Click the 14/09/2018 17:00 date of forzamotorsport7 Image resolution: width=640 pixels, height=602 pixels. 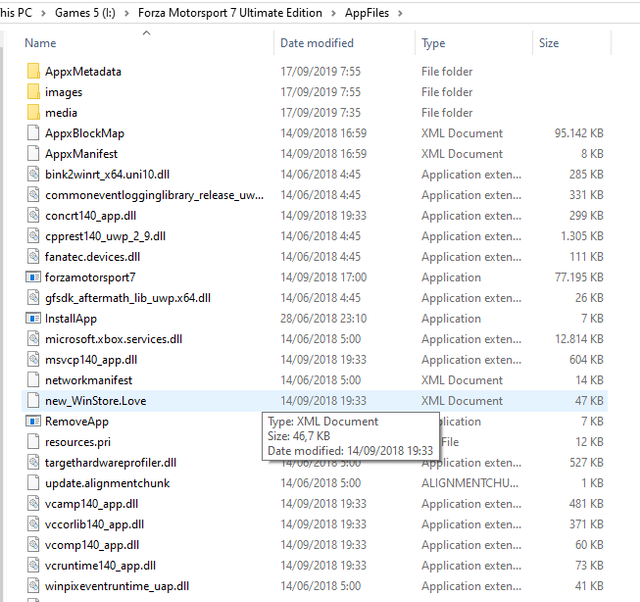tap(323, 277)
